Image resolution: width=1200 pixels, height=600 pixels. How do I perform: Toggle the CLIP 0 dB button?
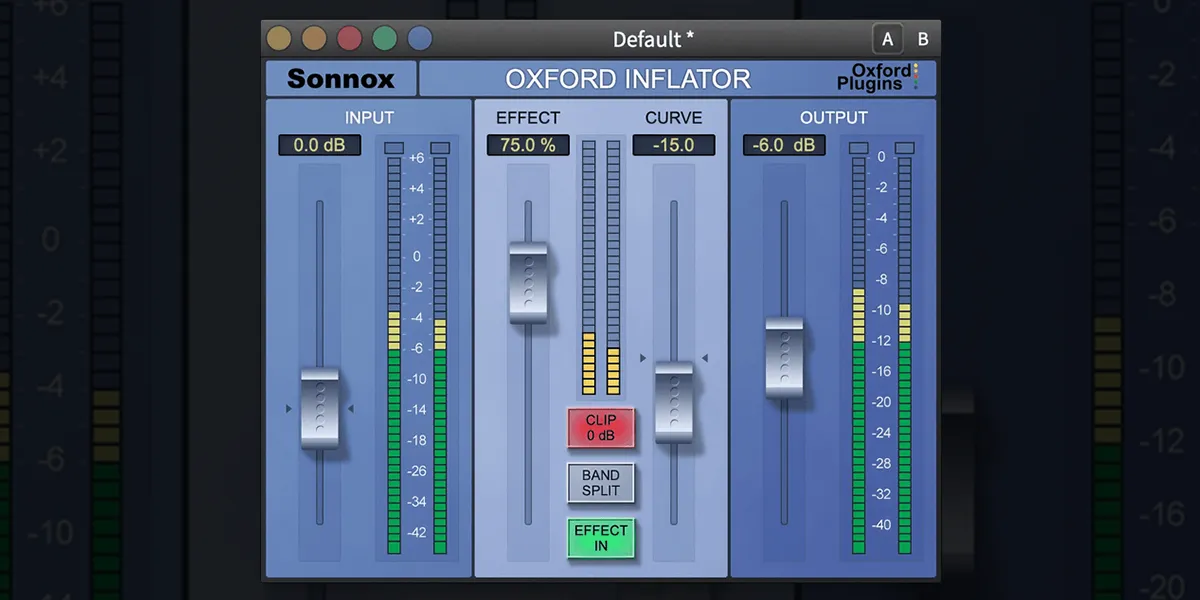coord(601,428)
